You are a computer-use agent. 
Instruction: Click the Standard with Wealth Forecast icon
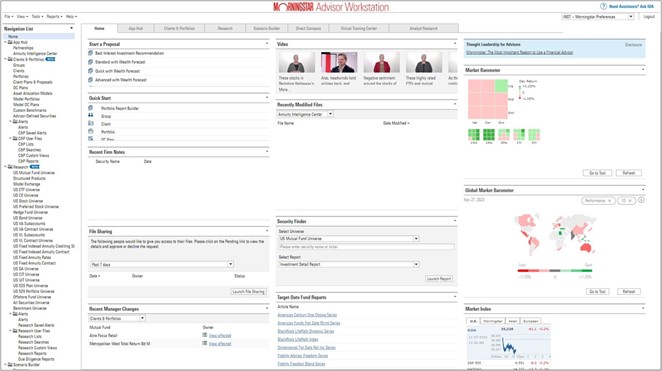click(x=90, y=62)
